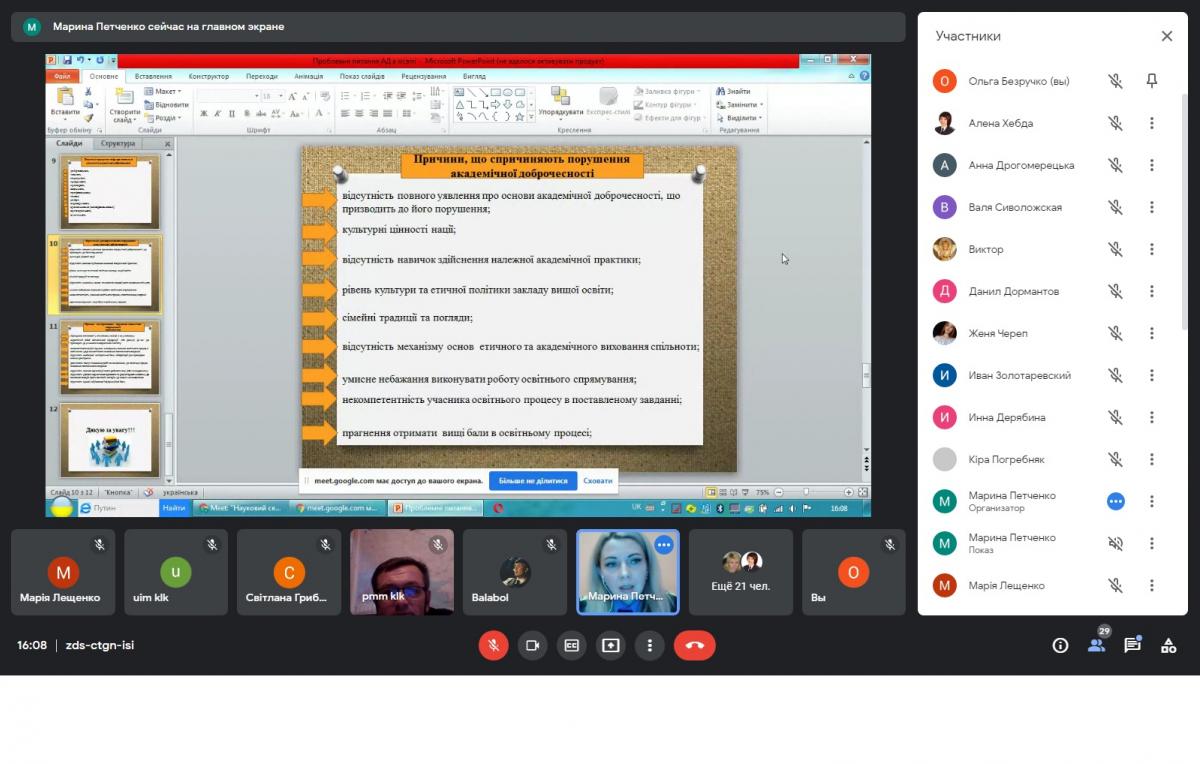Image resolution: width=1200 pixels, height=764 pixels.
Task: Turn on the camera
Action: (x=532, y=645)
